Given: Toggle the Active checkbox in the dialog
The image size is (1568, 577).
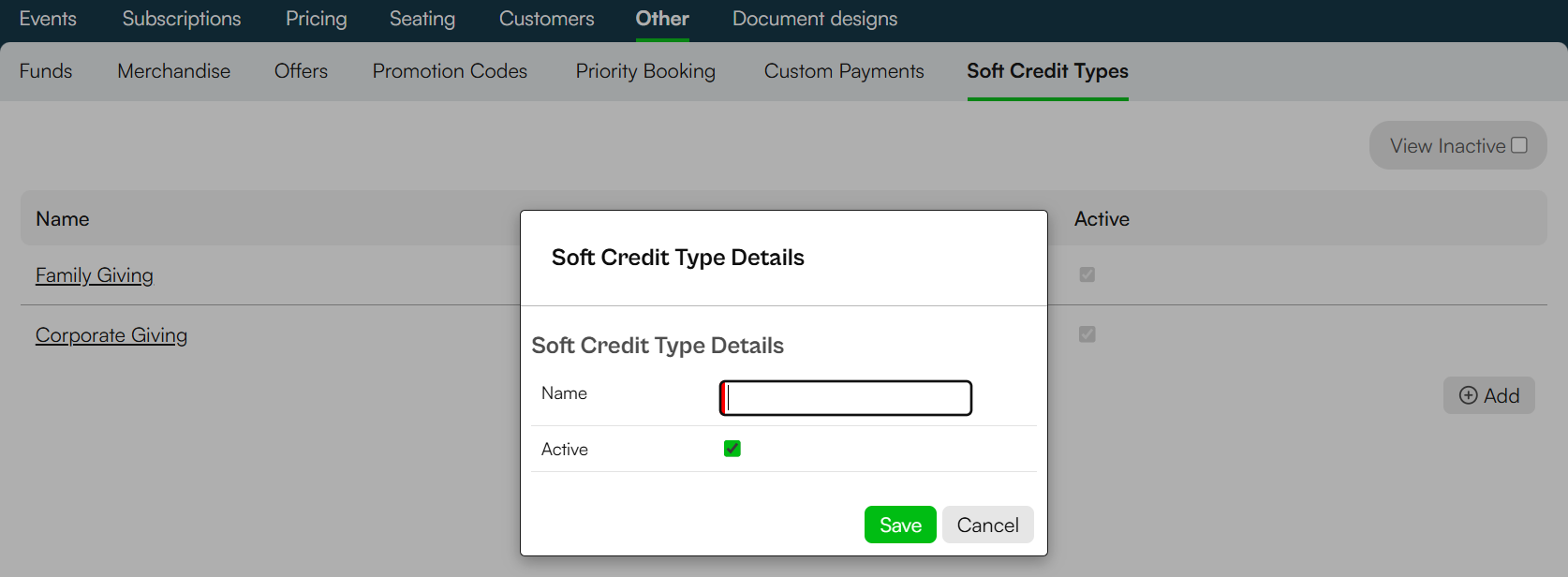Looking at the screenshot, I should (x=732, y=449).
